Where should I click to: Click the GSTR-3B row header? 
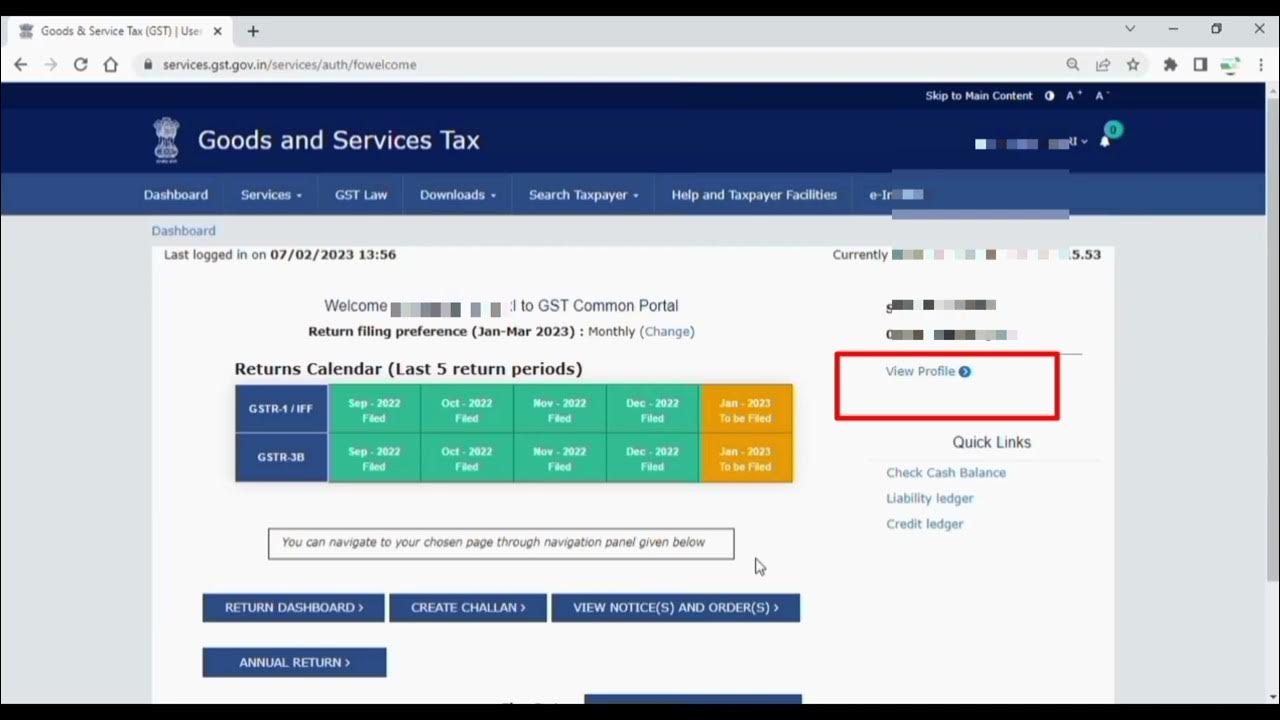coord(281,458)
